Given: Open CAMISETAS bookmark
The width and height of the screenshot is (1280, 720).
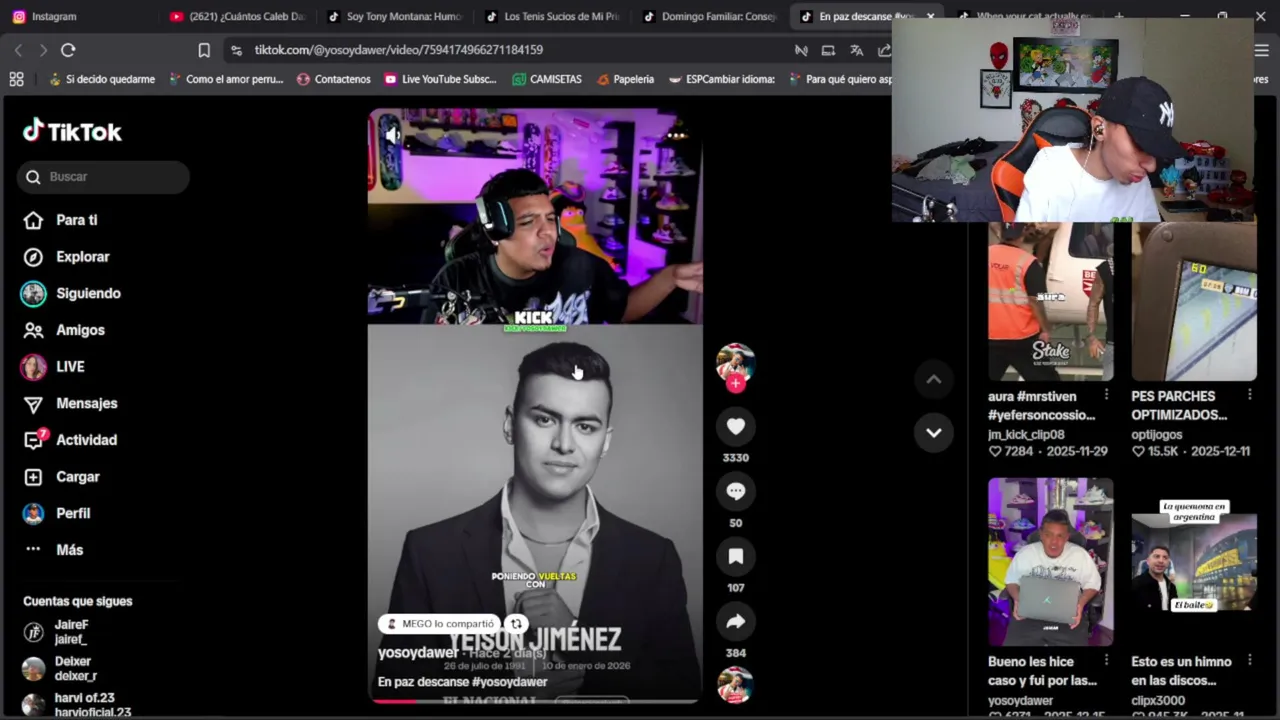Looking at the screenshot, I should [x=546, y=79].
